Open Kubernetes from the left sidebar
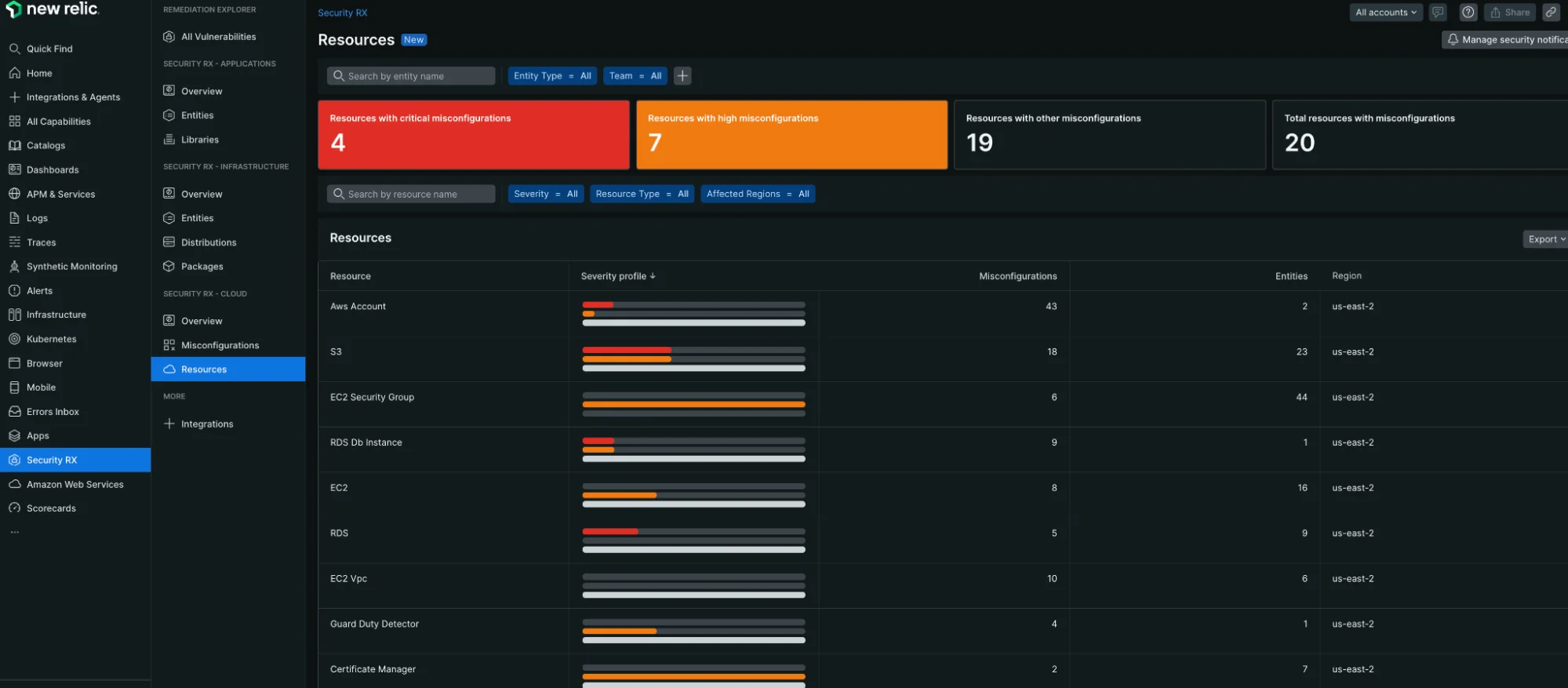This screenshot has width=1568, height=688. tap(51, 339)
